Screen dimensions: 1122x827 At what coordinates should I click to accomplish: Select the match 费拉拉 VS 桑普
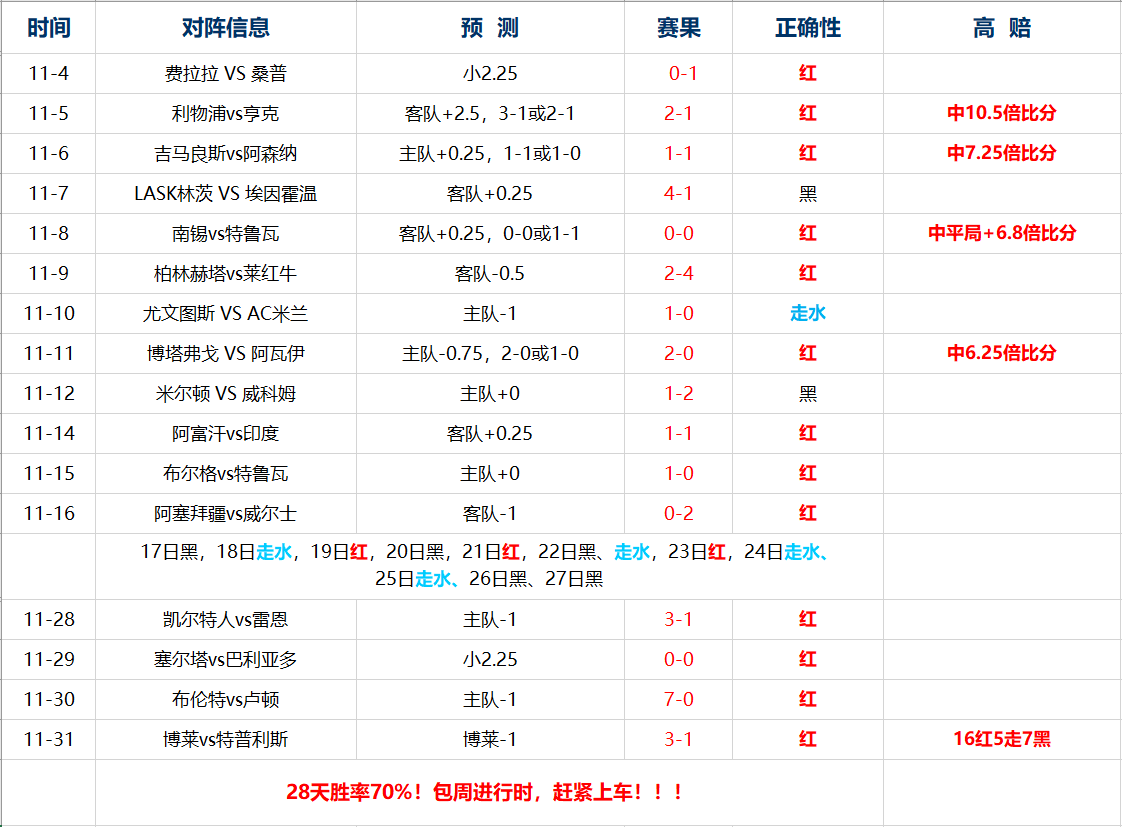click(225, 73)
